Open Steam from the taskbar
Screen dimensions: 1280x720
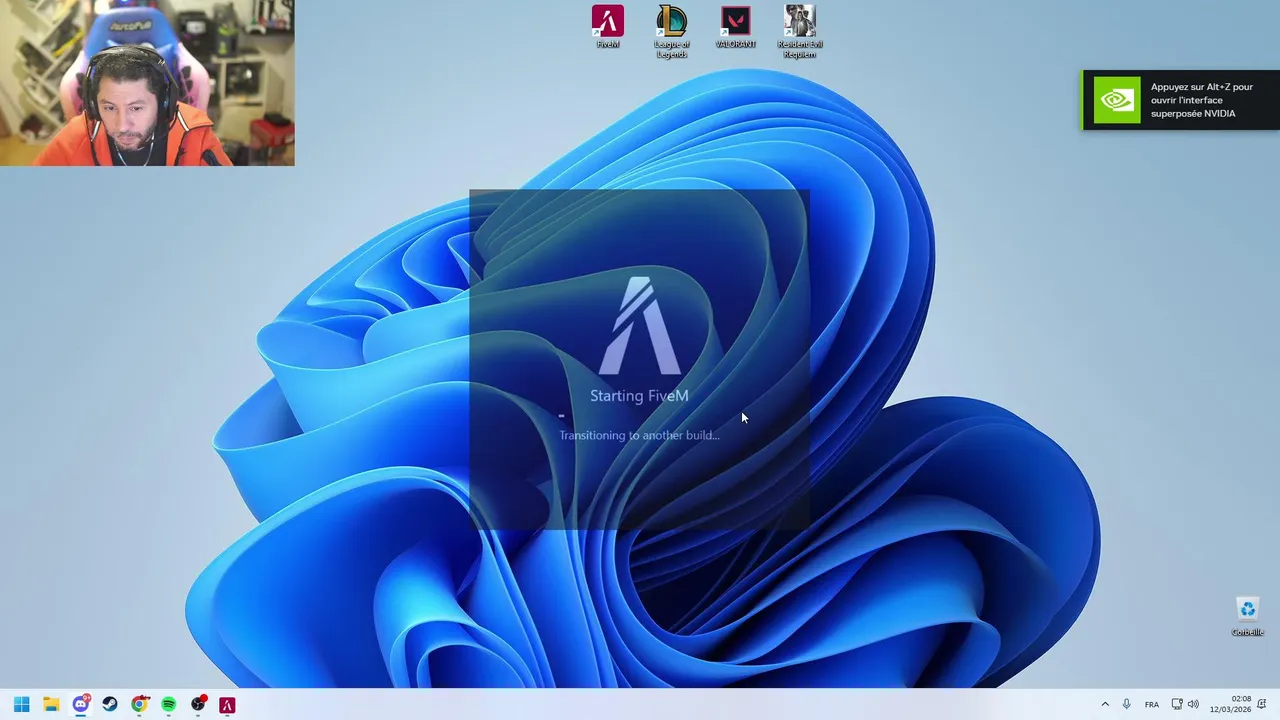pyautogui.click(x=110, y=704)
